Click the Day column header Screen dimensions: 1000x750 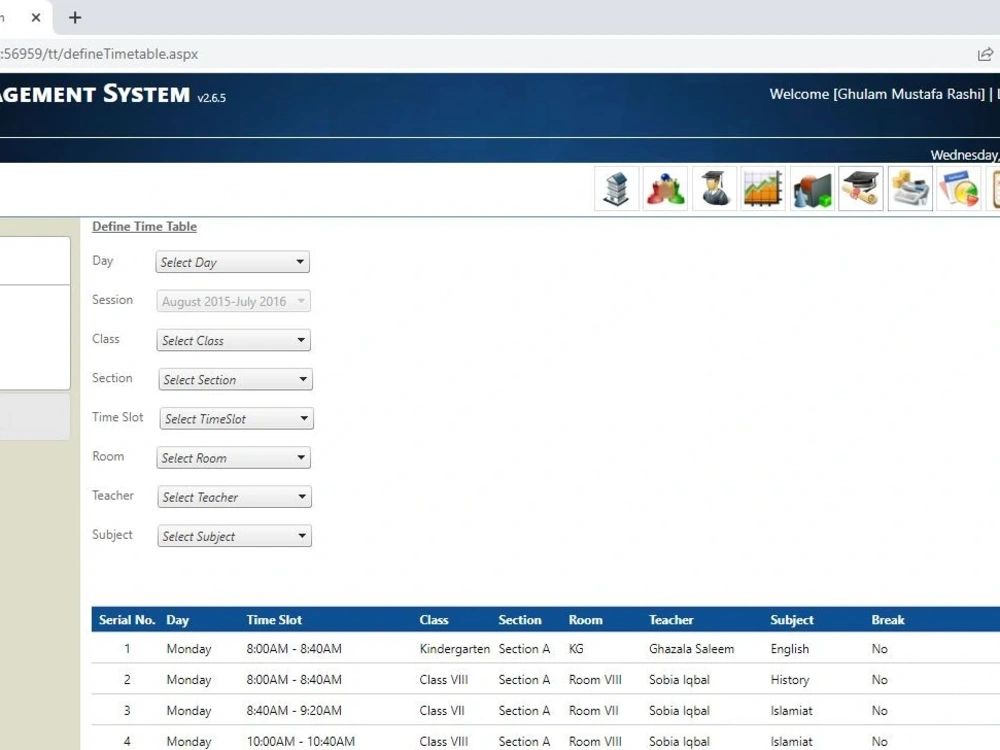pyautogui.click(x=177, y=620)
